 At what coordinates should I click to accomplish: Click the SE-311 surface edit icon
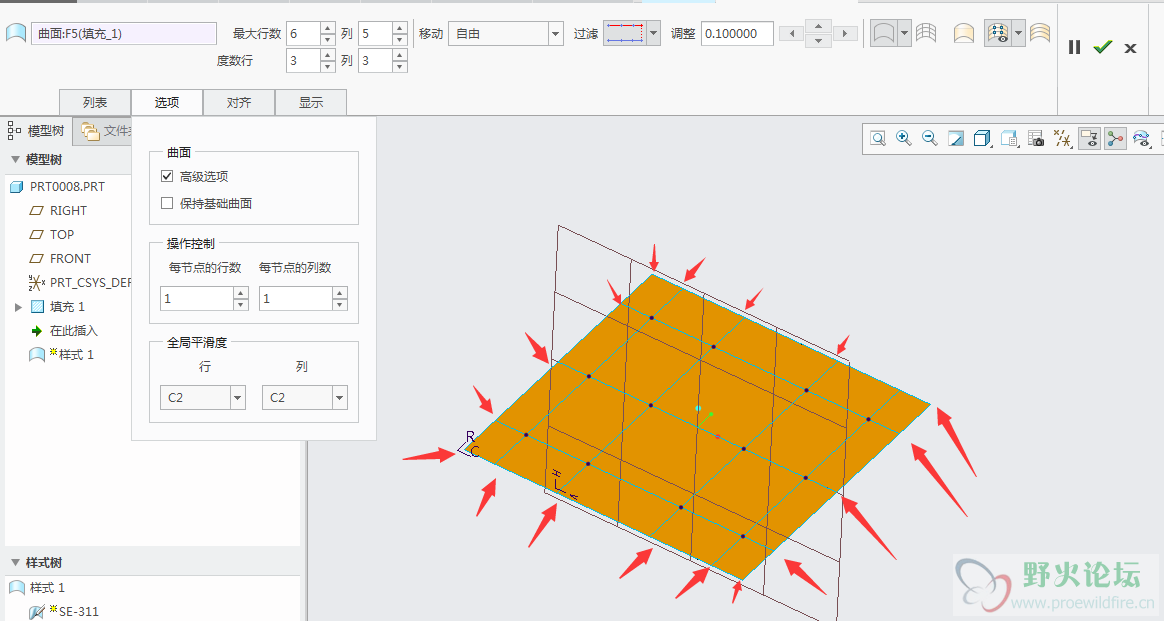(x=37, y=612)
